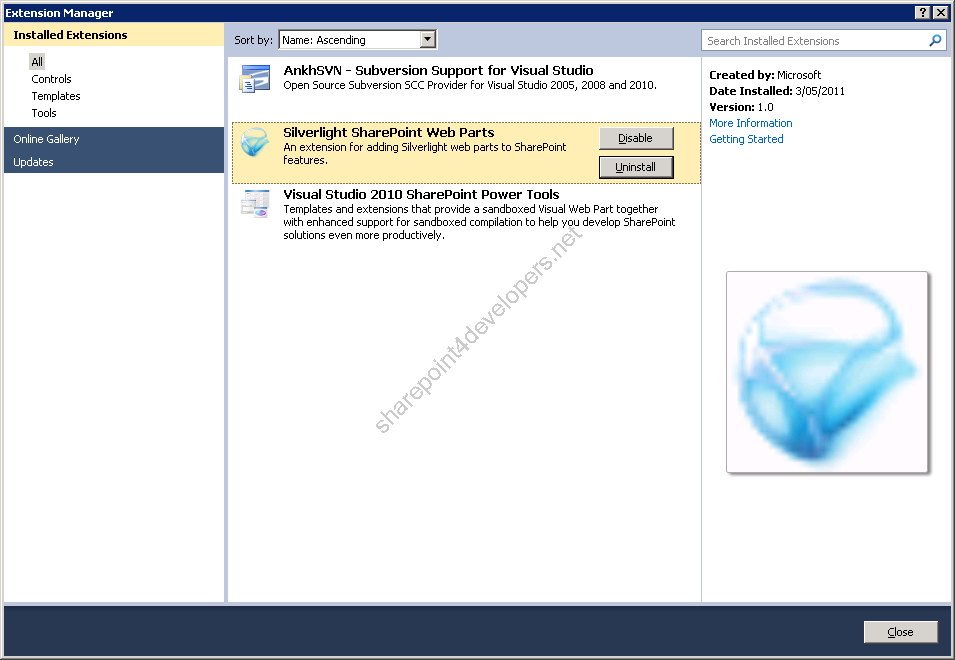Select the AnkhSVN - Subversion Support title
Viewport: 955px width, 660px height.
tap(438, 71)
